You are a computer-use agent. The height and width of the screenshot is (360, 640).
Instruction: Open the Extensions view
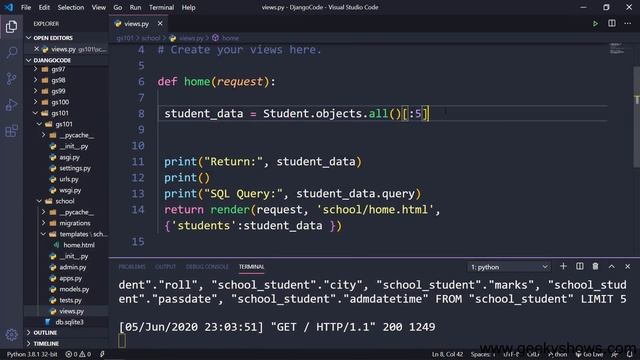pos(11,131)
